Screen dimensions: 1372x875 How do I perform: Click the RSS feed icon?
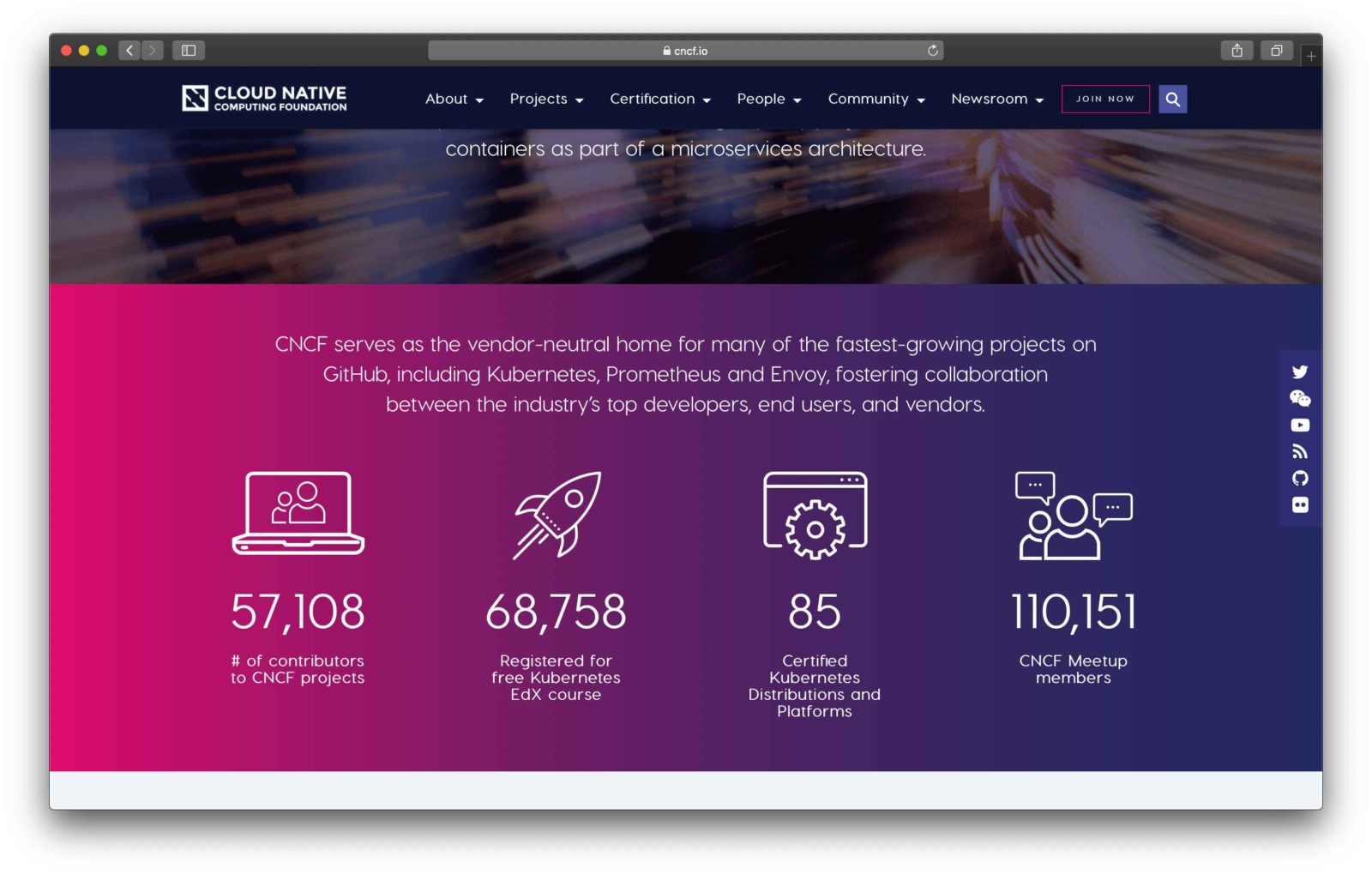coord(1300,452)
